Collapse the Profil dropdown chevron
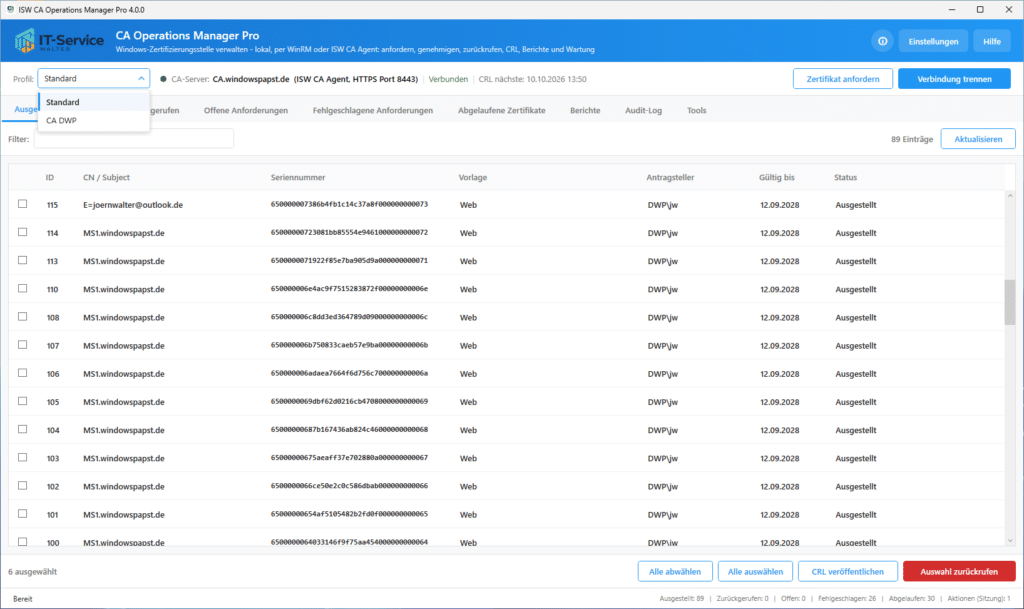The height and width of the screenshot is (609, 1024). point(141,78)
